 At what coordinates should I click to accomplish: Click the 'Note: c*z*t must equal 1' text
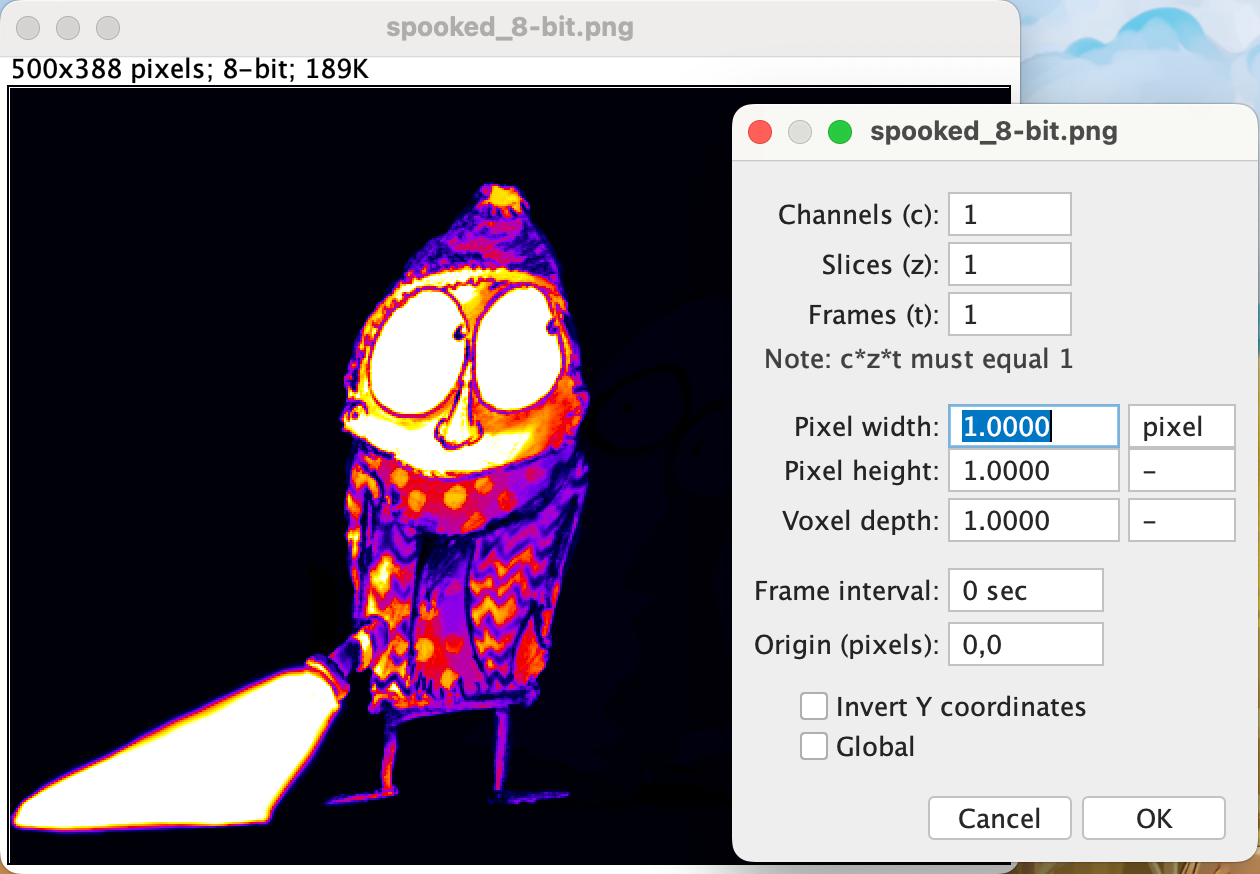pos(919,359)
